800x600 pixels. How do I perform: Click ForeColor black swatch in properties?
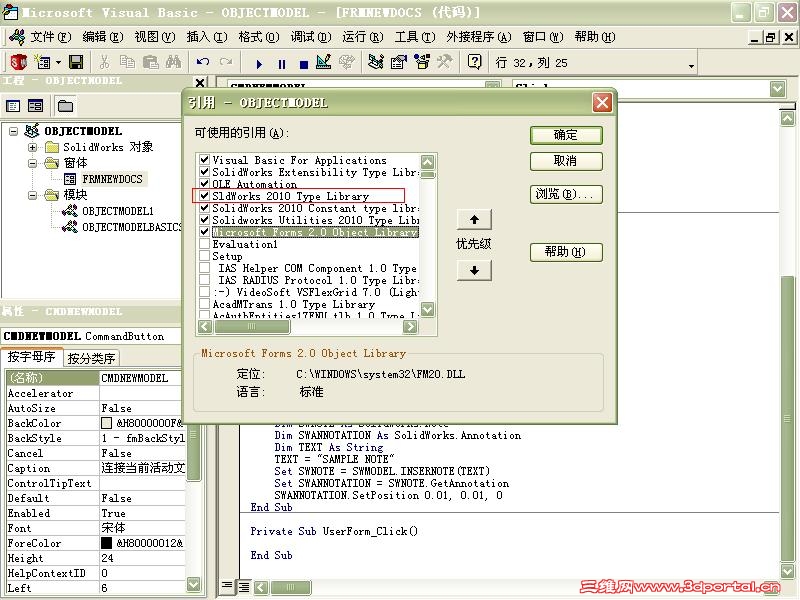point(107,543)
